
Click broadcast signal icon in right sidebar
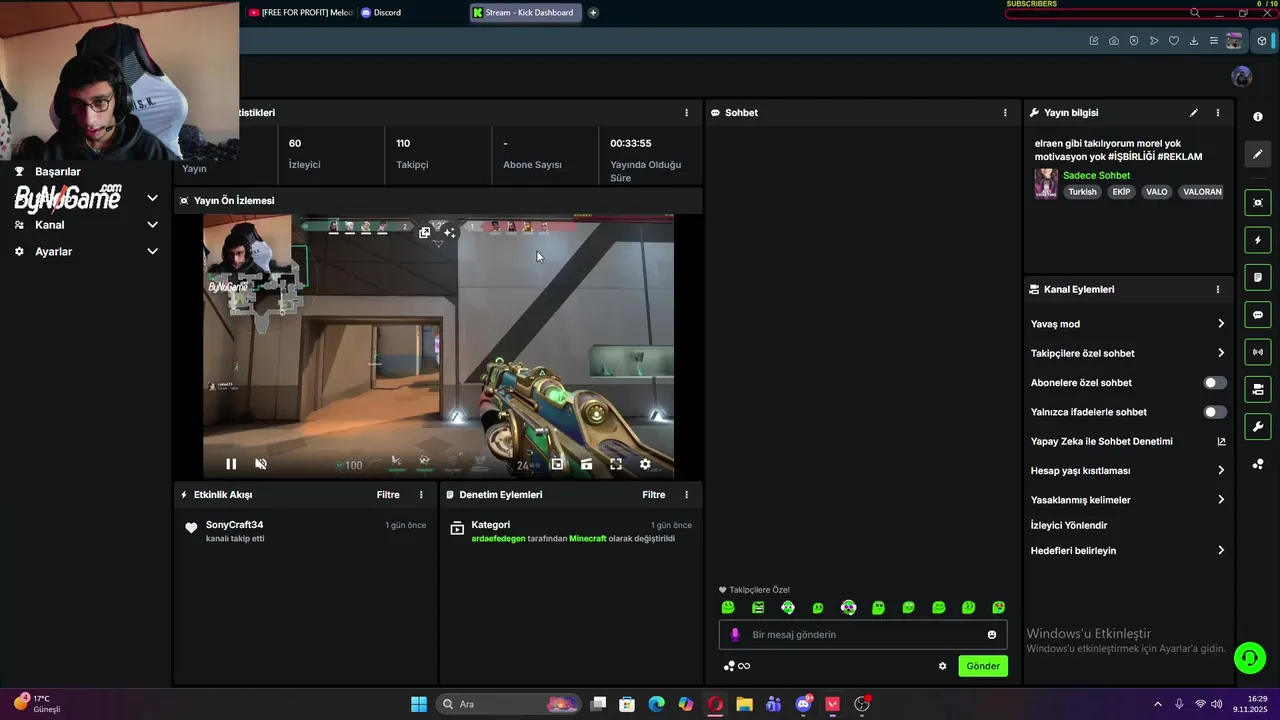[x=1258, y=352]
